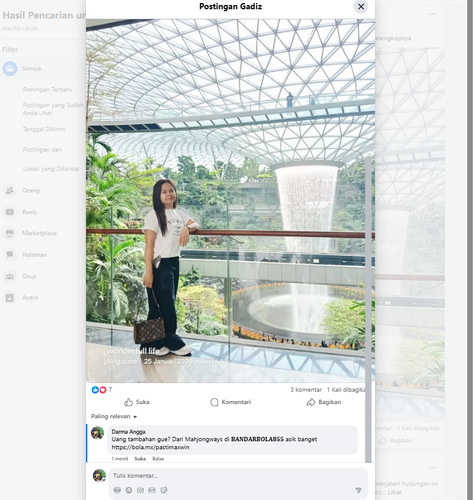
Task: Click the Acara calendar icon
Action: click(x=10, y=297)
